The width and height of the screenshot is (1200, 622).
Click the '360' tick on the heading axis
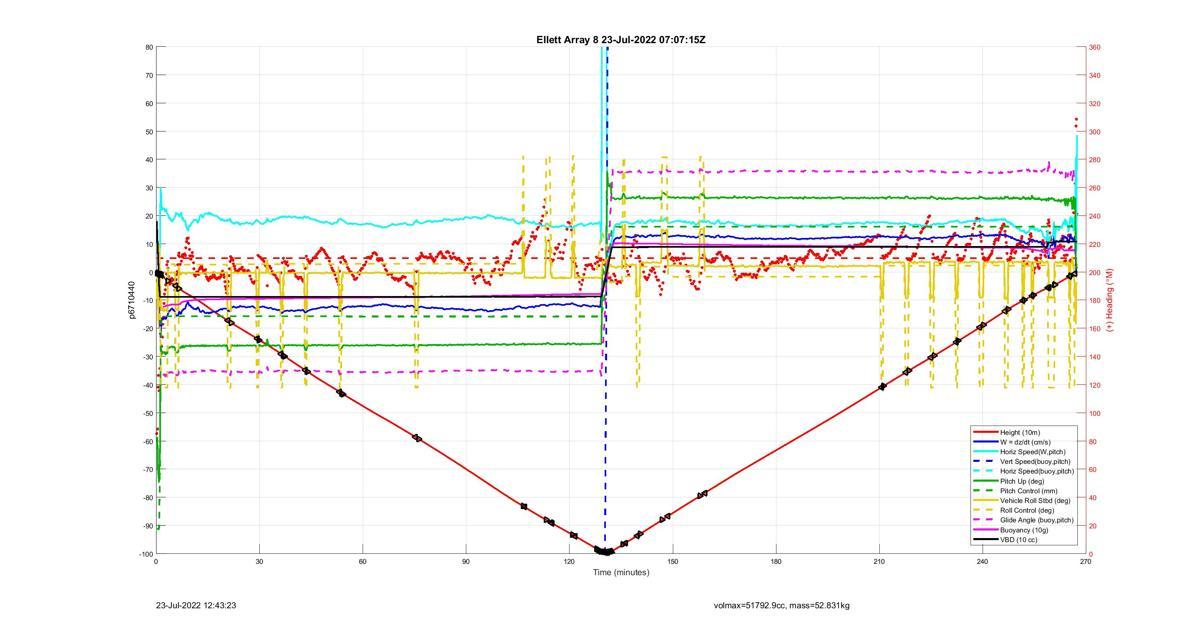(x=1095, y=47)
